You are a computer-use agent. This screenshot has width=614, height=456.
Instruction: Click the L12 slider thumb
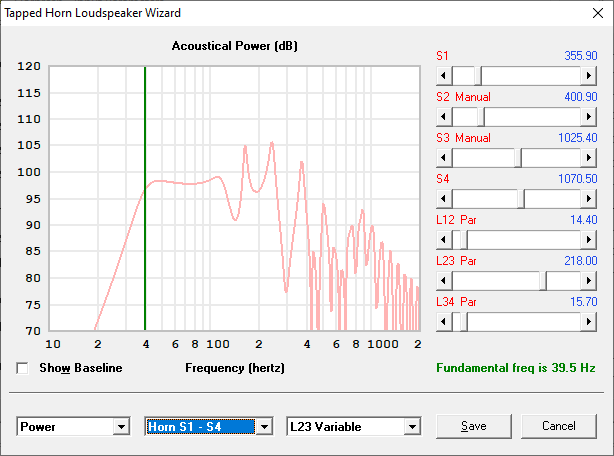464,240
